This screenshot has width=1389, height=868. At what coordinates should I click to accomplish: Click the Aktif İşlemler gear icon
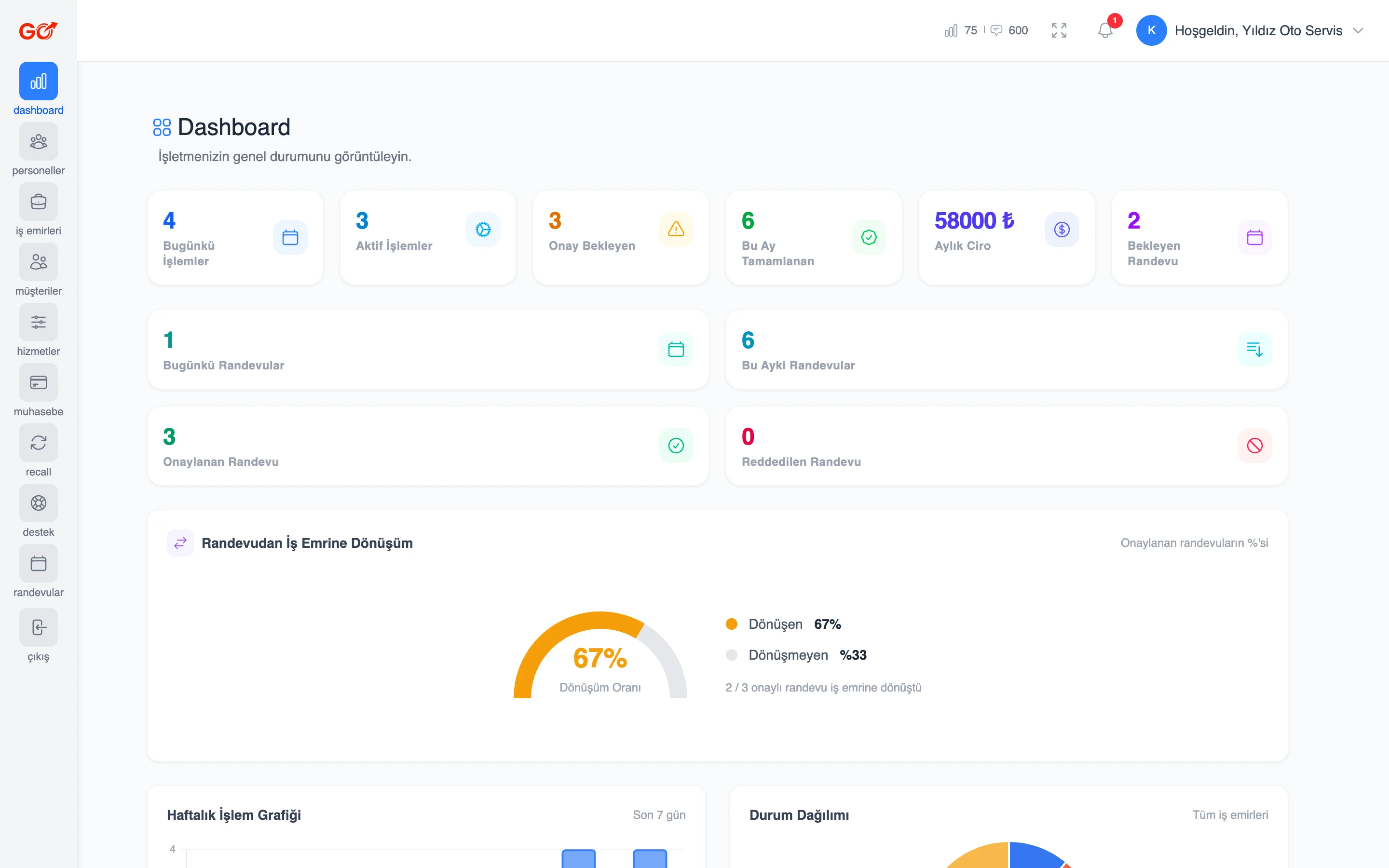coord(483,230)
